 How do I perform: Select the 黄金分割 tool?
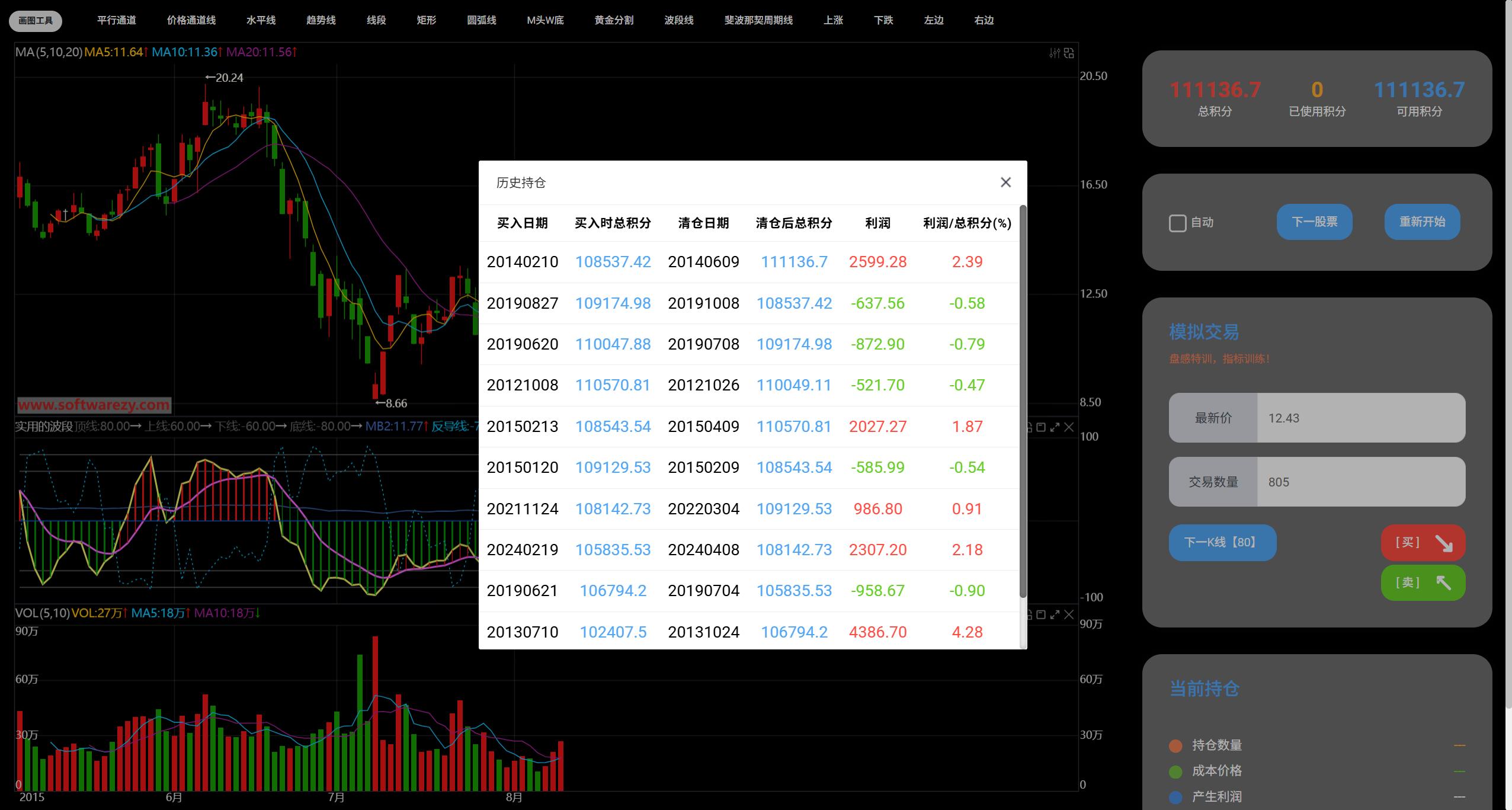pos(614,20)
